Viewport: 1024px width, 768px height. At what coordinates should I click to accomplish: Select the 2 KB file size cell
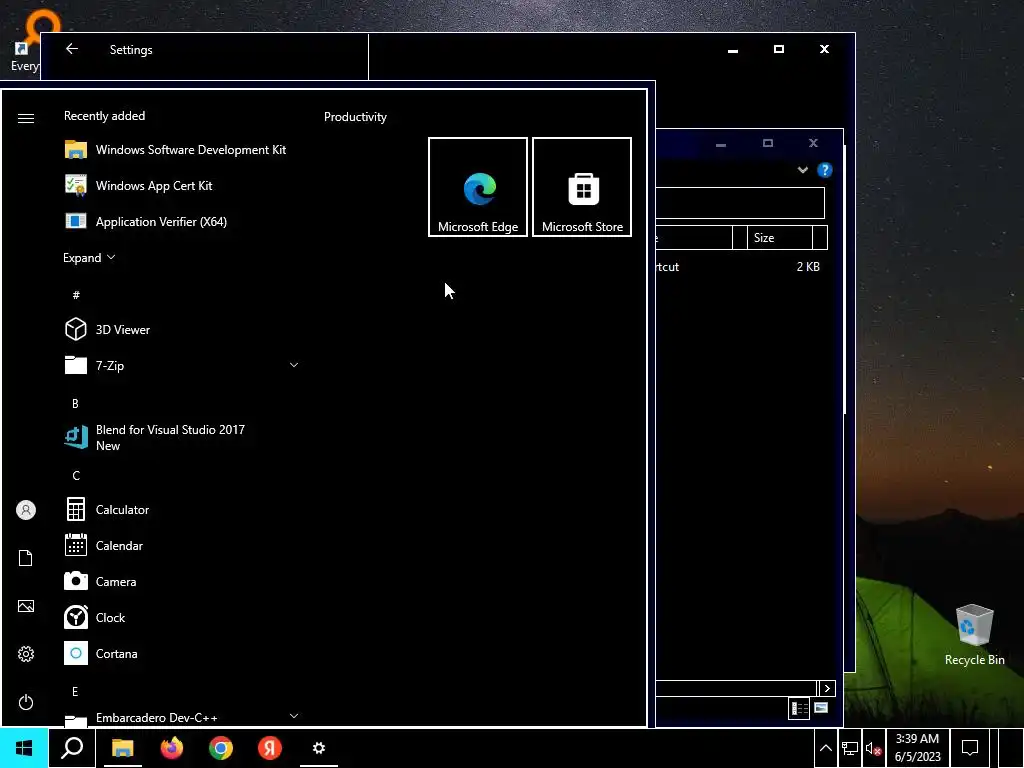coord(808,266)
